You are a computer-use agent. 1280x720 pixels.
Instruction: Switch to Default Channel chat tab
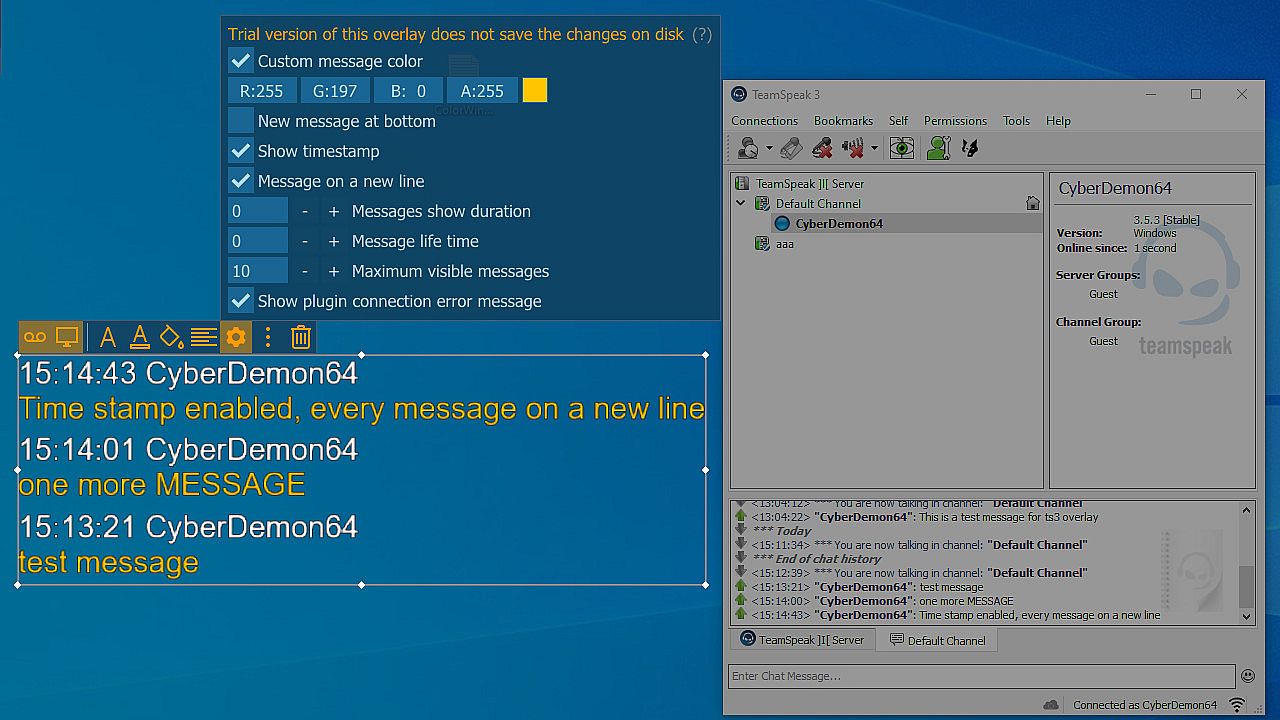point(937,640)
